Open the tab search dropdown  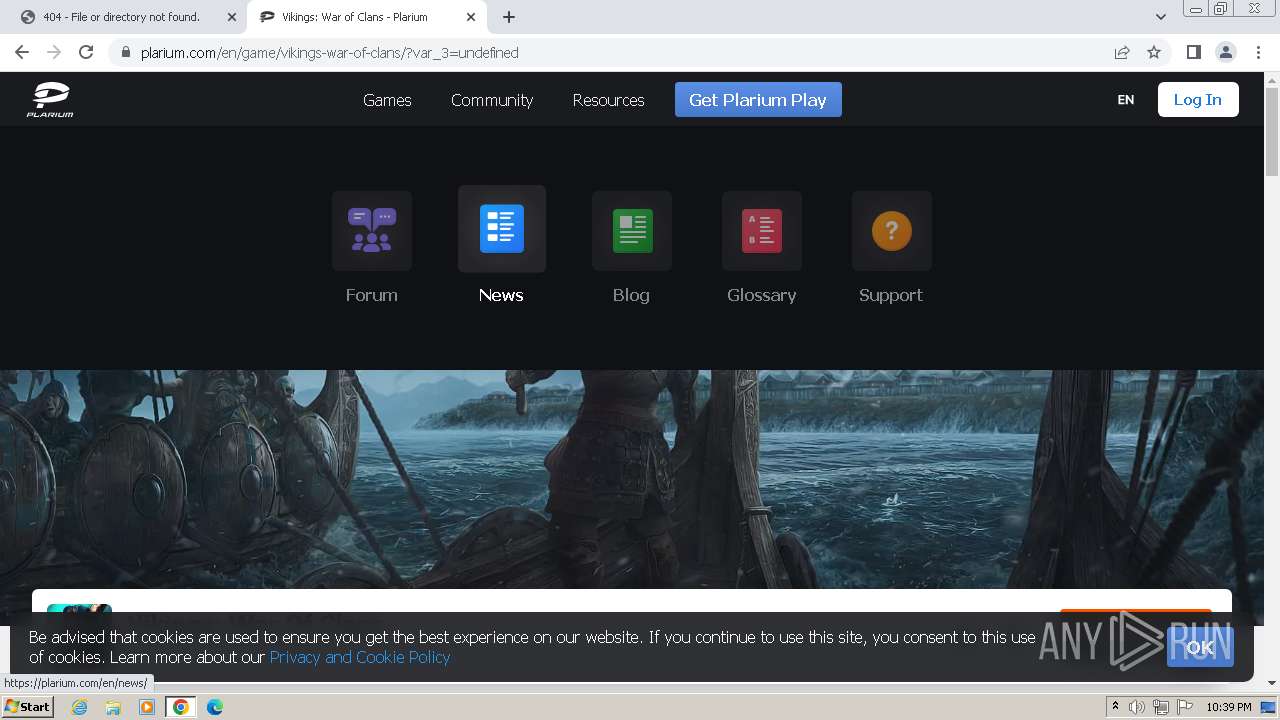pyautogui.click(x=1161, y=17)
